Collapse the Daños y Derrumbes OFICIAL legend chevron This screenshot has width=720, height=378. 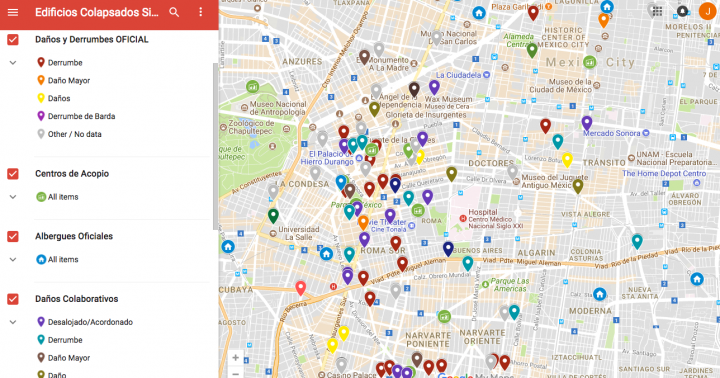tap(13, 62)
